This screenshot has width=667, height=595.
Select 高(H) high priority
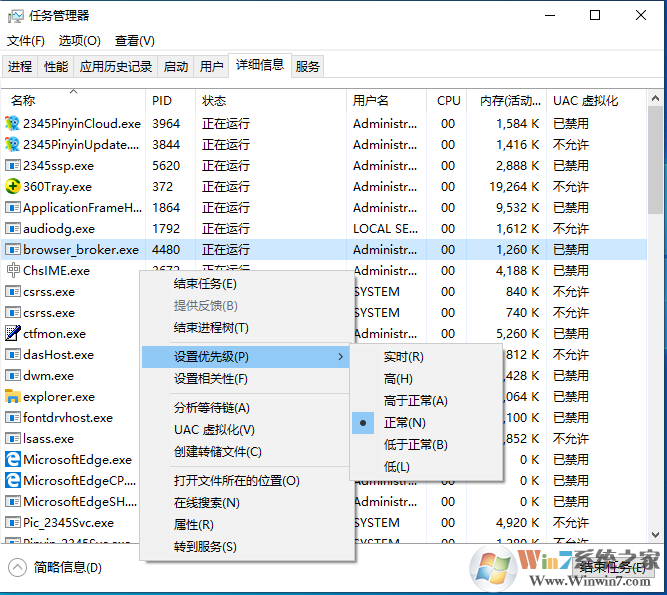pyautogui.click(x=426, y=379)
